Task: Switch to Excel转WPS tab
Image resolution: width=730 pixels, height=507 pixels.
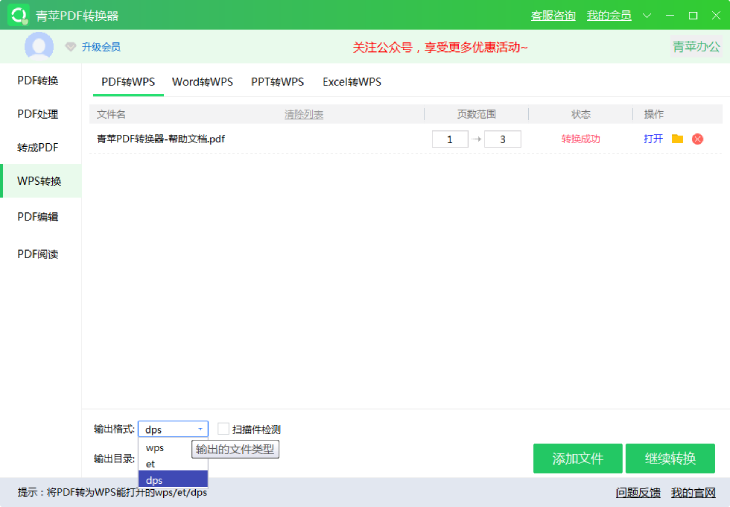Action: pos(352,82)
